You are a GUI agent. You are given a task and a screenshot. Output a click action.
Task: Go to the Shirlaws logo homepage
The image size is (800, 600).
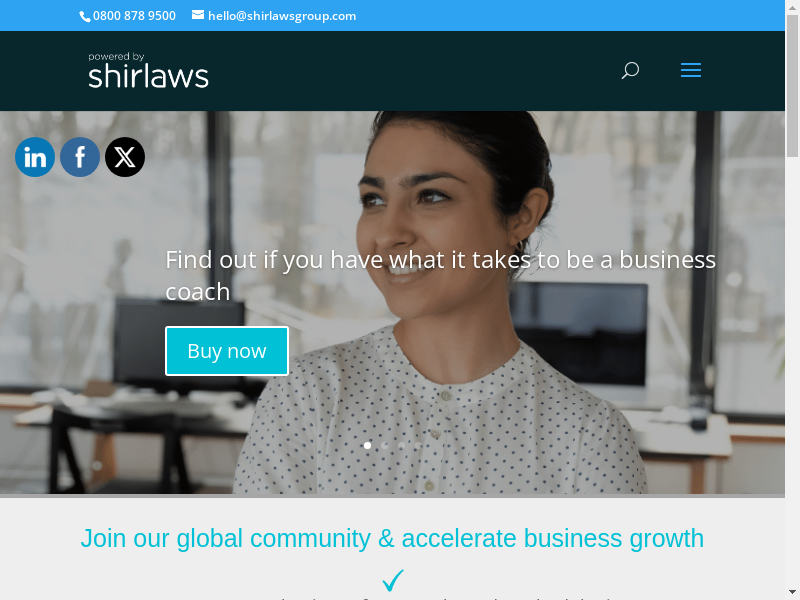(148, 70)
